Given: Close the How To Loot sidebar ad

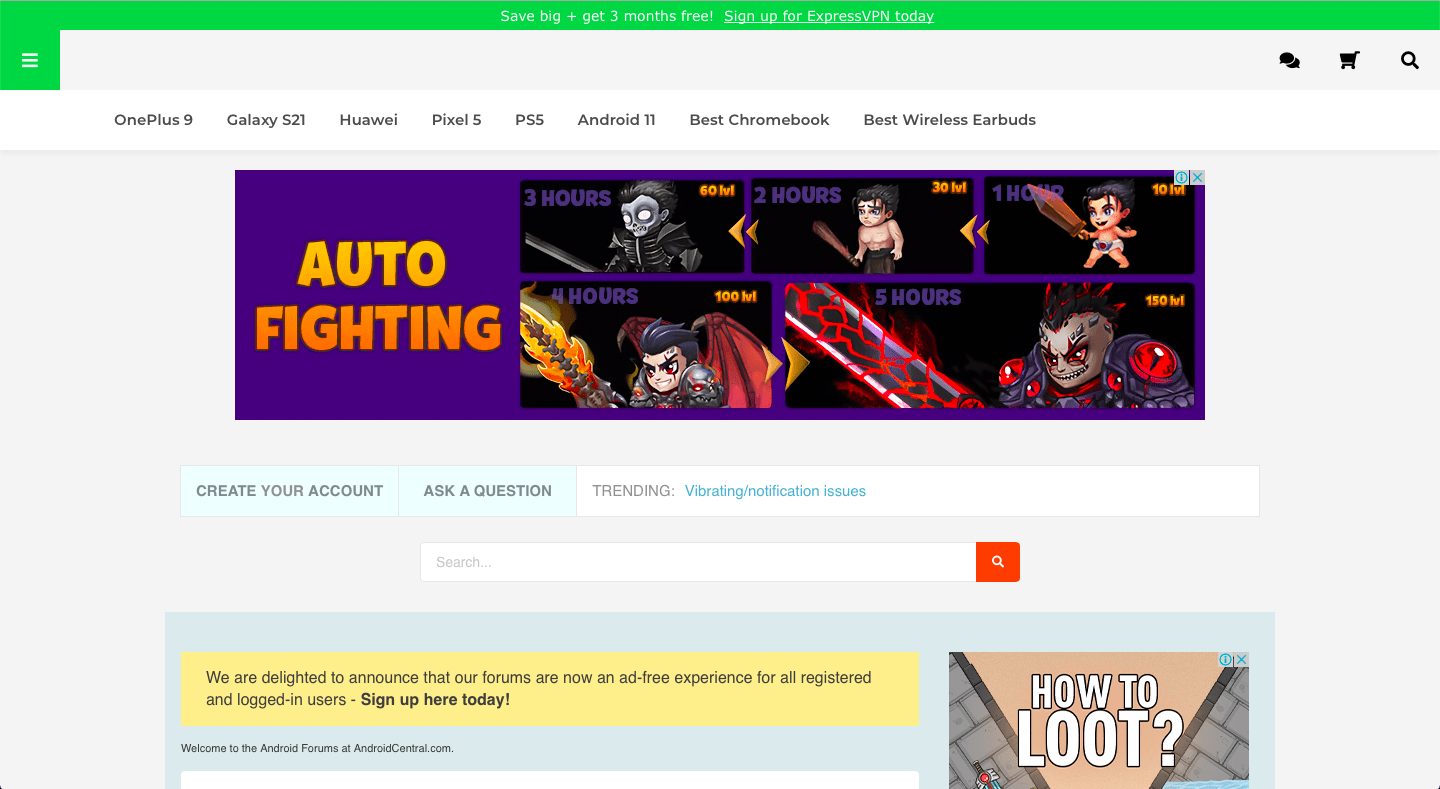Looking at the screenshot, I should tap(1241, 660).
